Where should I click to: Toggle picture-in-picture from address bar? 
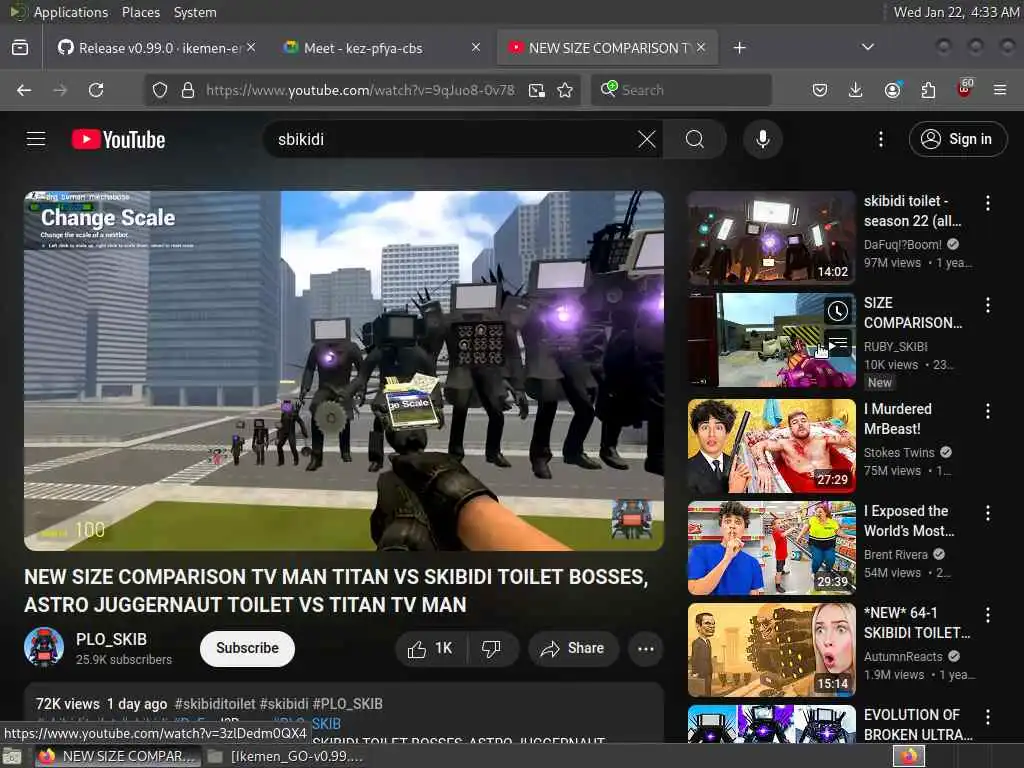(537, 90)
